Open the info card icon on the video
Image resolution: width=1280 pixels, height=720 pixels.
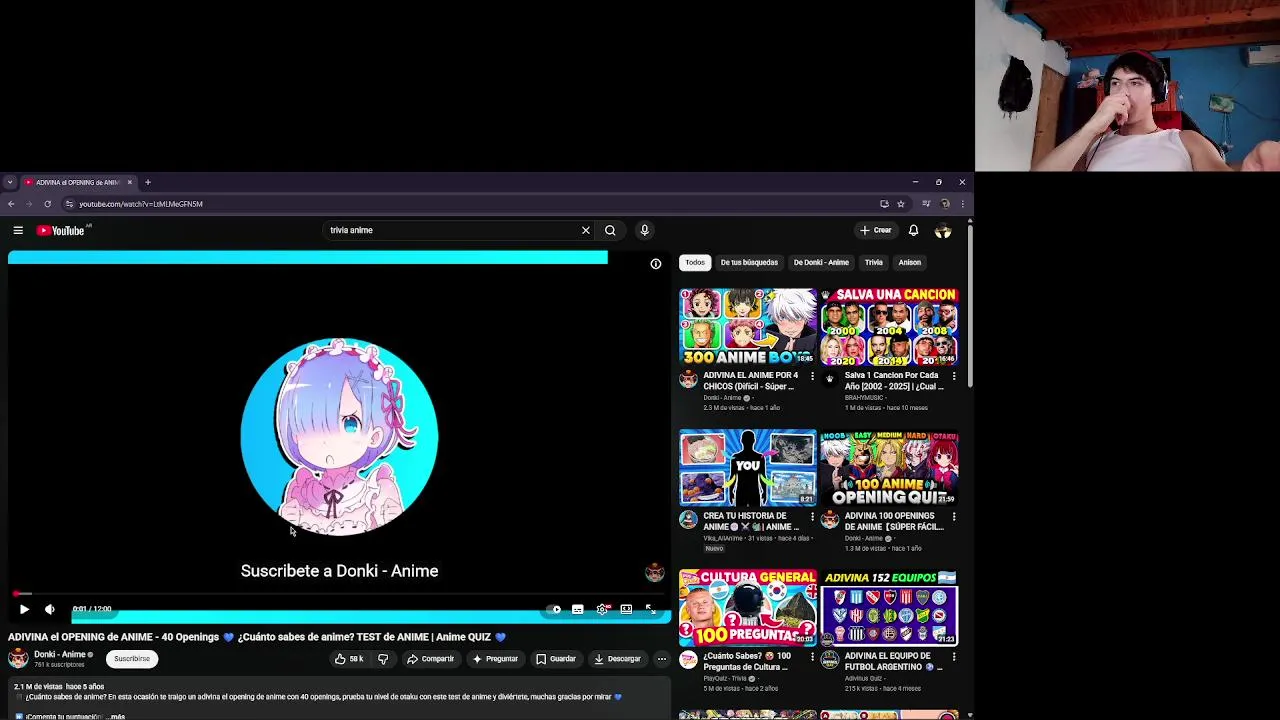(656, 264)
